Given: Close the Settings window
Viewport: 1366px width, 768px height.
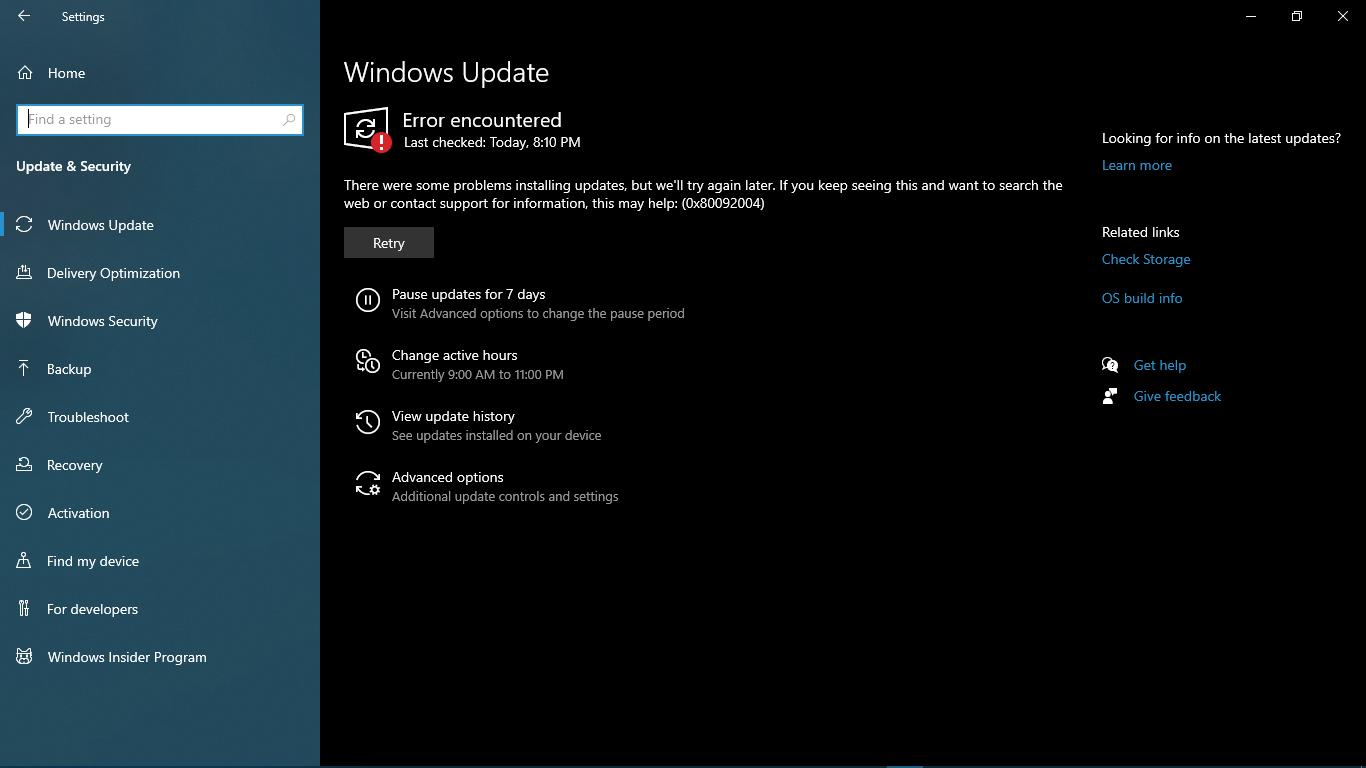Looking at the screenshot, I should coord(1343,16).
